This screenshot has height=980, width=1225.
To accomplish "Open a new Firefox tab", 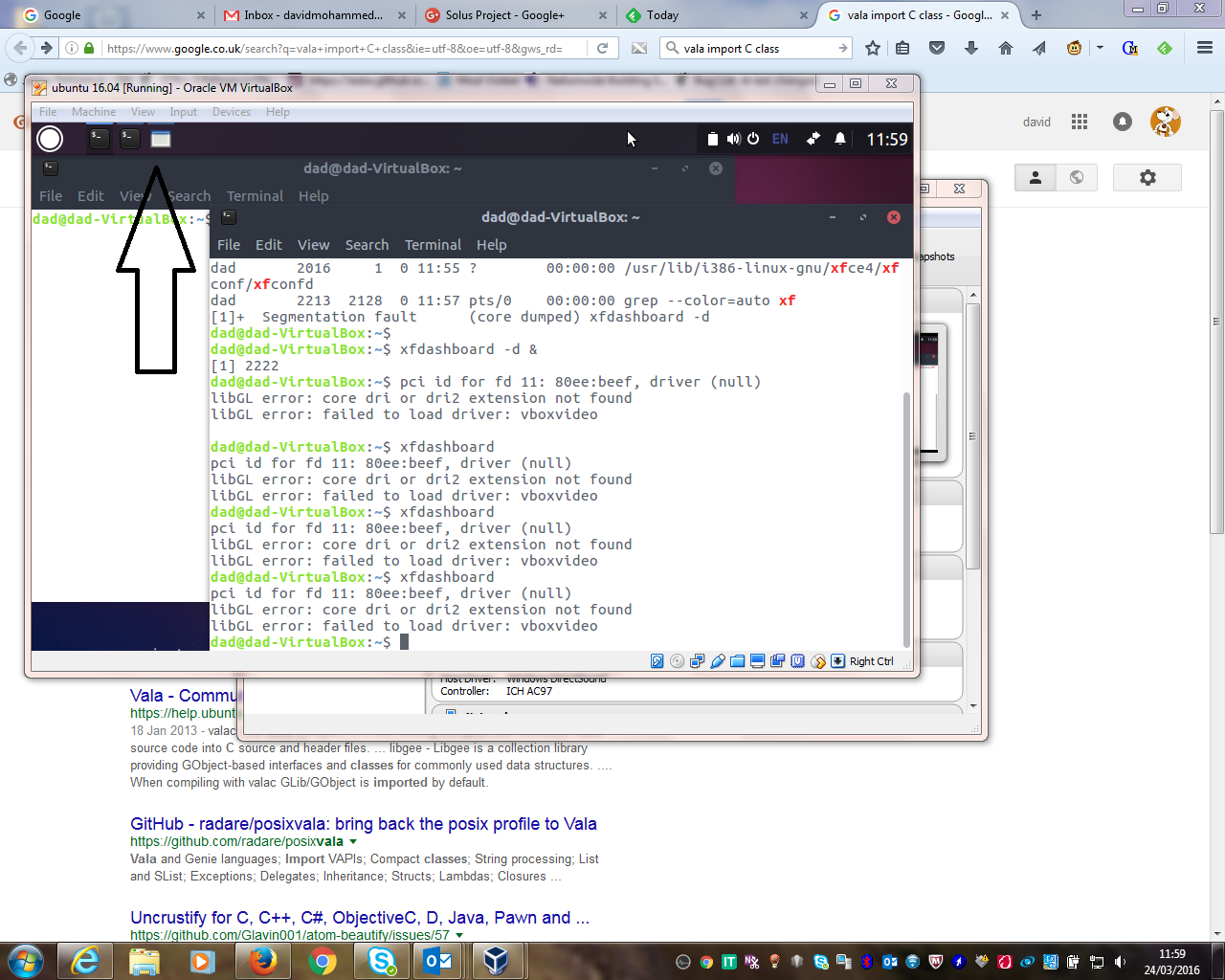I will pyautogui.click(x=1036, y=15).
